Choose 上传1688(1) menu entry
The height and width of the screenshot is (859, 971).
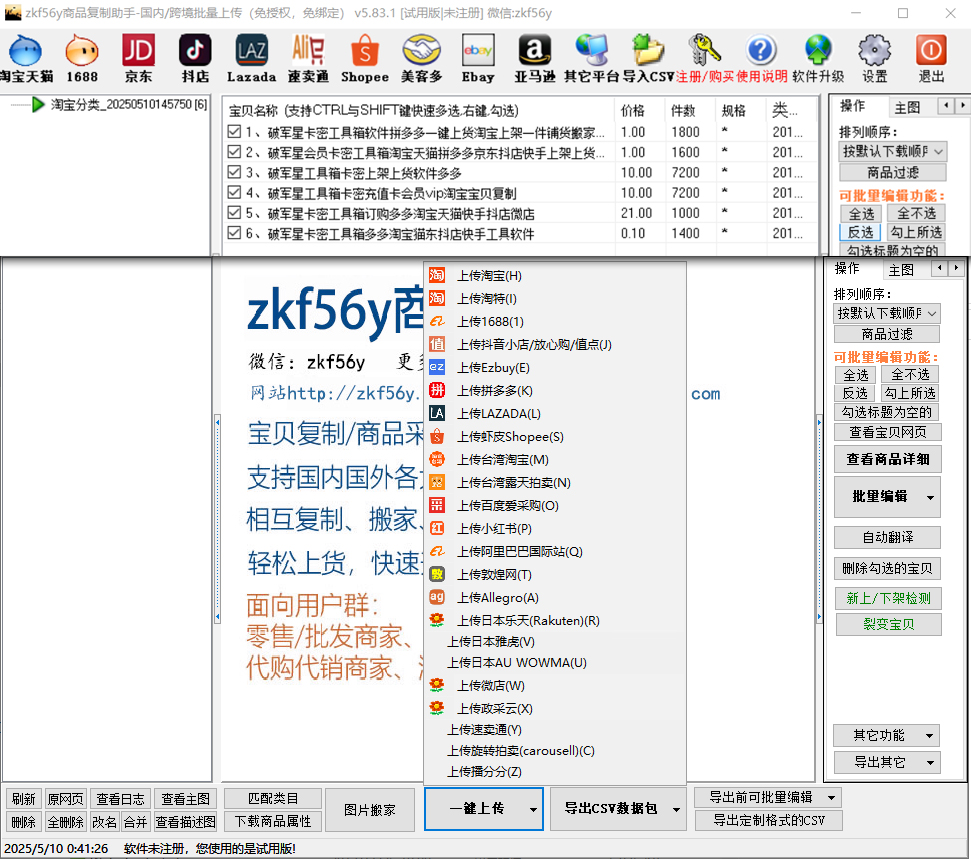pos(555,321)
